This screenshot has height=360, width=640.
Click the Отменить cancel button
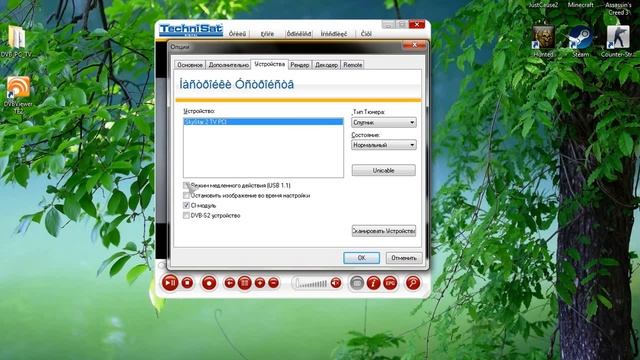coord(404,258)
